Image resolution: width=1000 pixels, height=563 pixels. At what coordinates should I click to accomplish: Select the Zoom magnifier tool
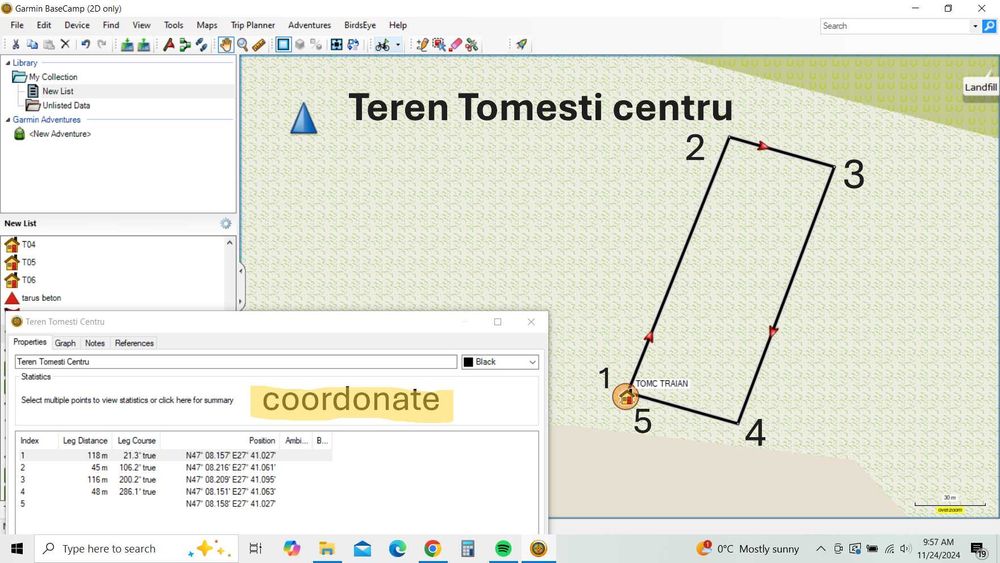pyautogui.click(x=242, y=45)
